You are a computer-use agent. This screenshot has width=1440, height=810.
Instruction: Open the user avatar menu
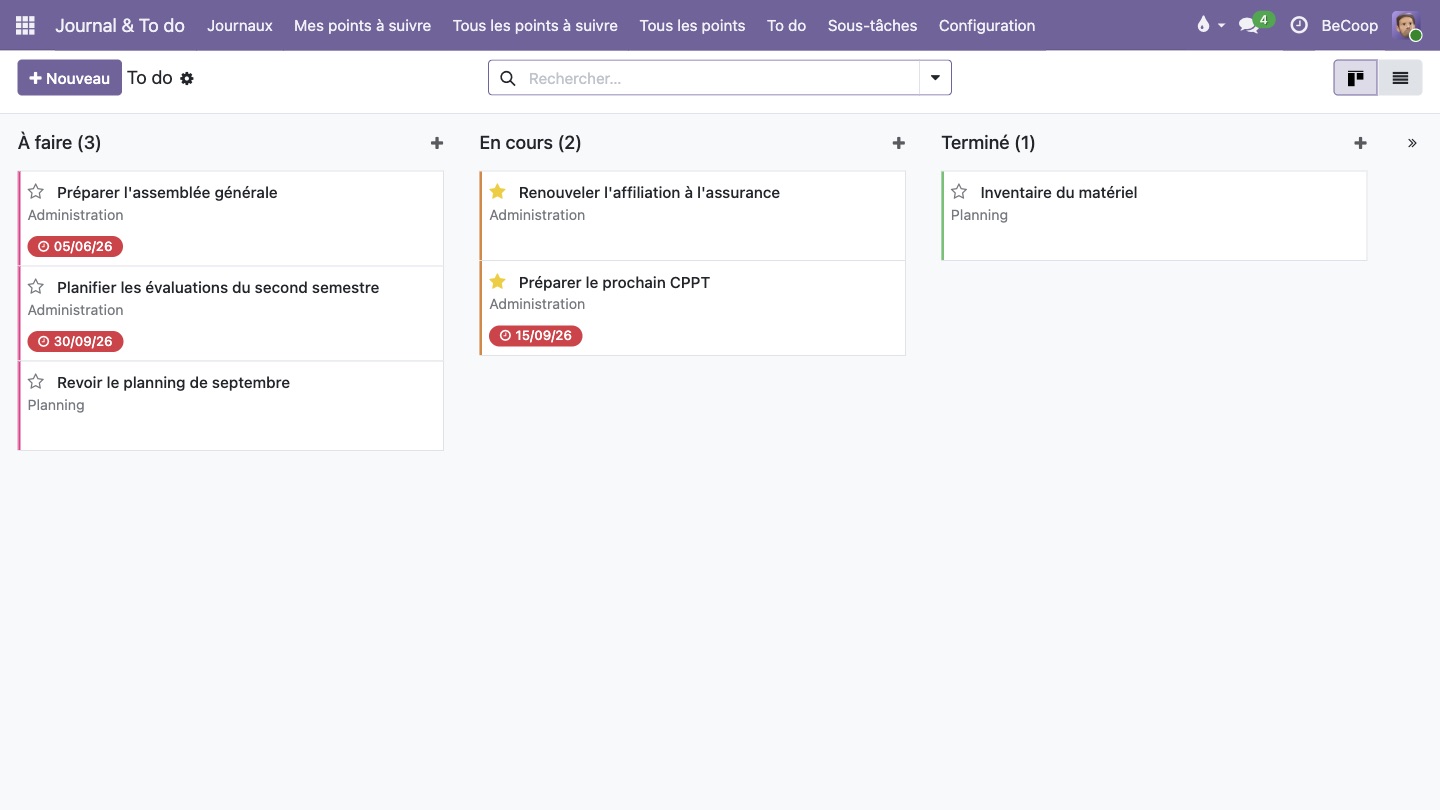tap(1407, 25)
